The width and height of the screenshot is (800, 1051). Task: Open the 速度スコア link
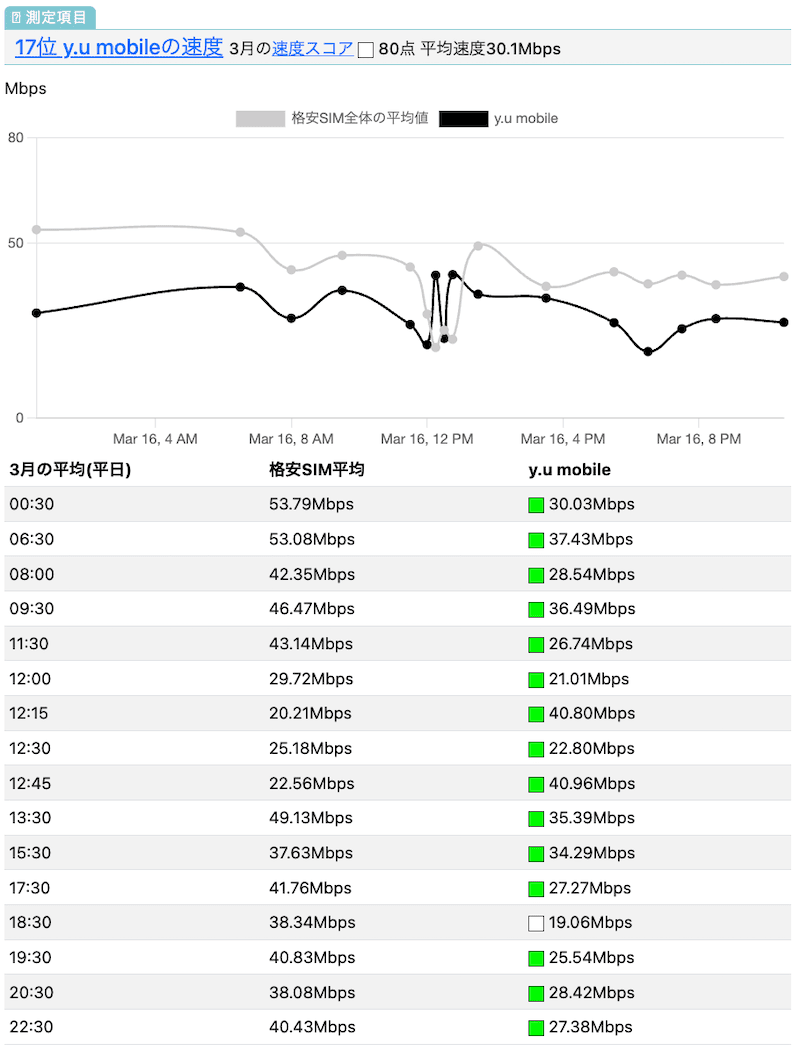(312, 48)
